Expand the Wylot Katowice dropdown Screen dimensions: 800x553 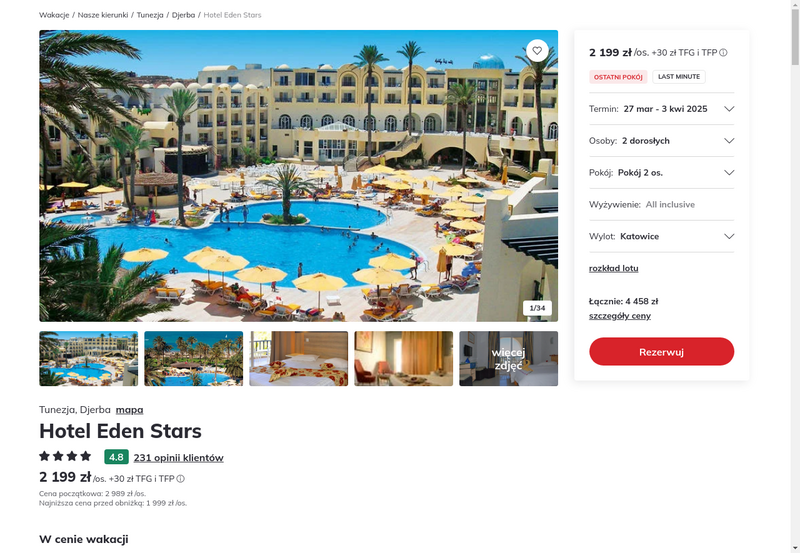(661, 236)
